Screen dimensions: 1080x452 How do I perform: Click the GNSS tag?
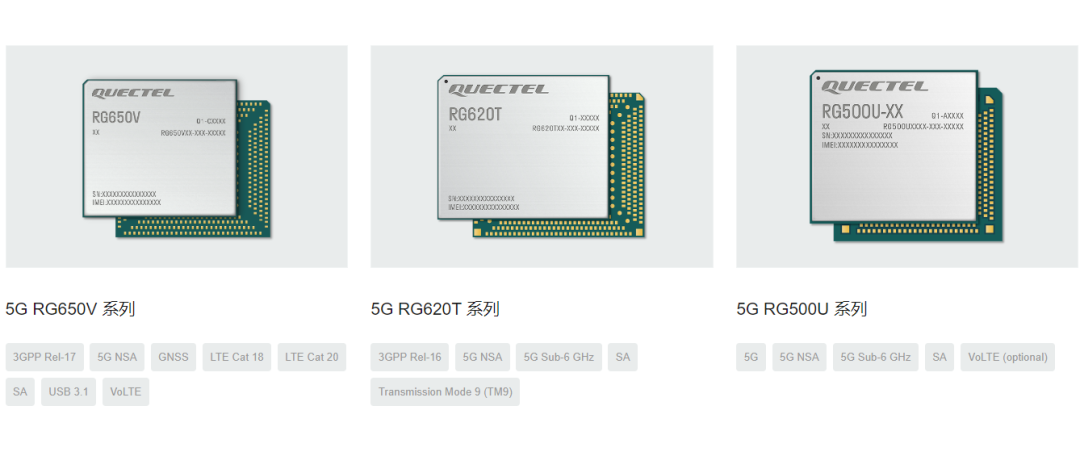pyautogui.click(x=174, y=357)
